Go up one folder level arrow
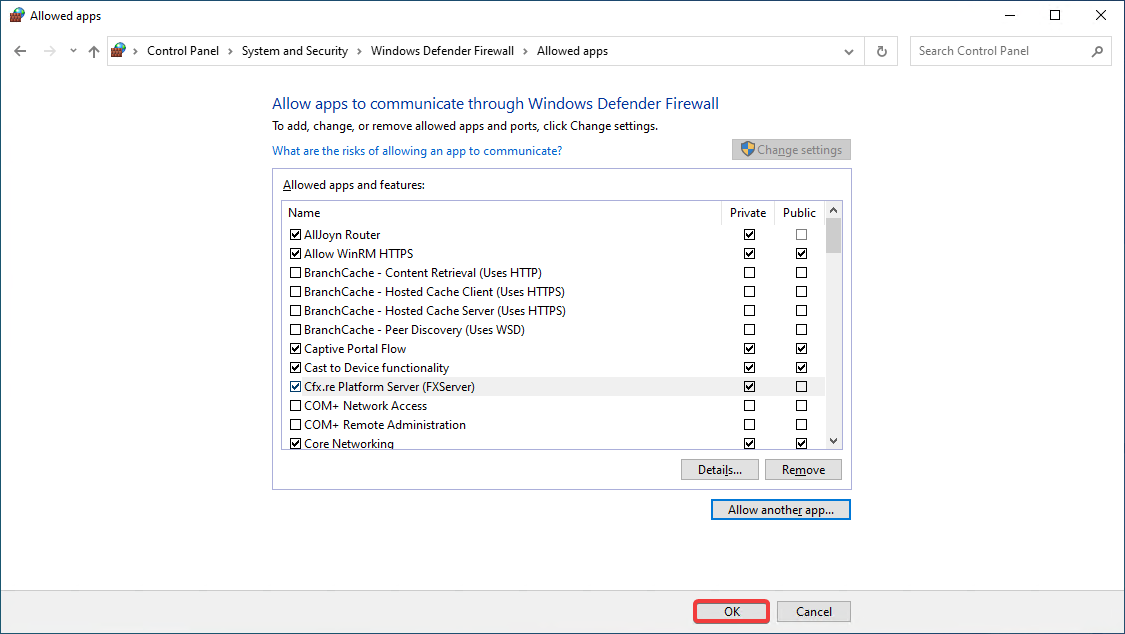The image size is (1125, 634). (94, 51)
